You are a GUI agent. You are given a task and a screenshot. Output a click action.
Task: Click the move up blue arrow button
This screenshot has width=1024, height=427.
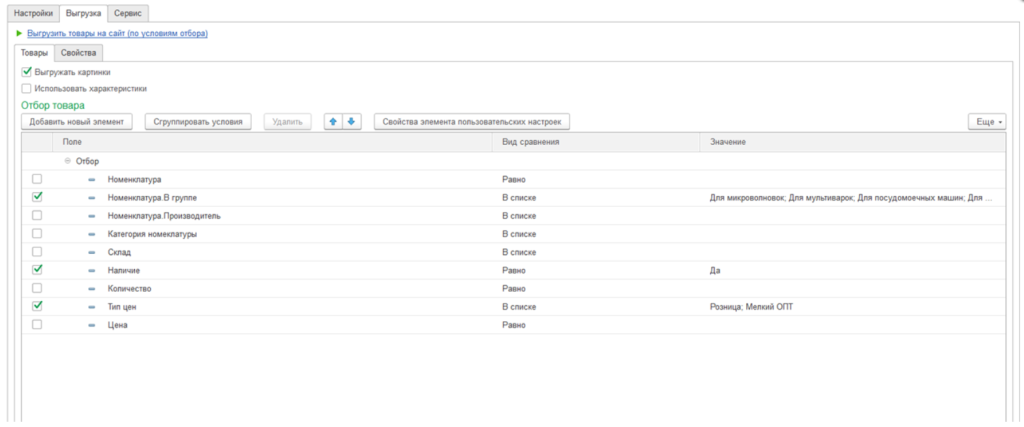coord(333,122)
